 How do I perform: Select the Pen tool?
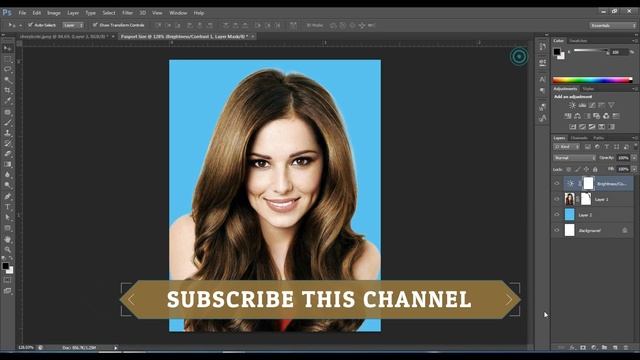point(7,196)
